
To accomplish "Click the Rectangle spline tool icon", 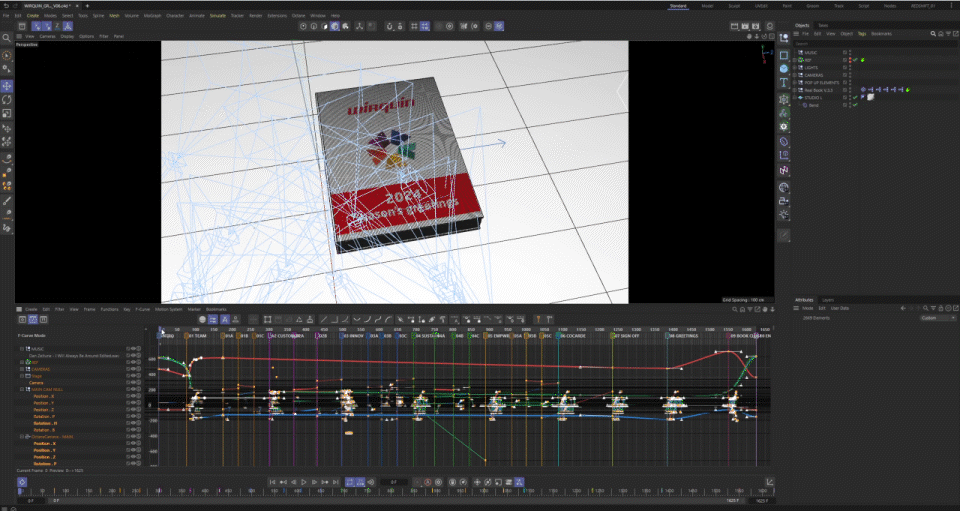I will tap(784, 55).
